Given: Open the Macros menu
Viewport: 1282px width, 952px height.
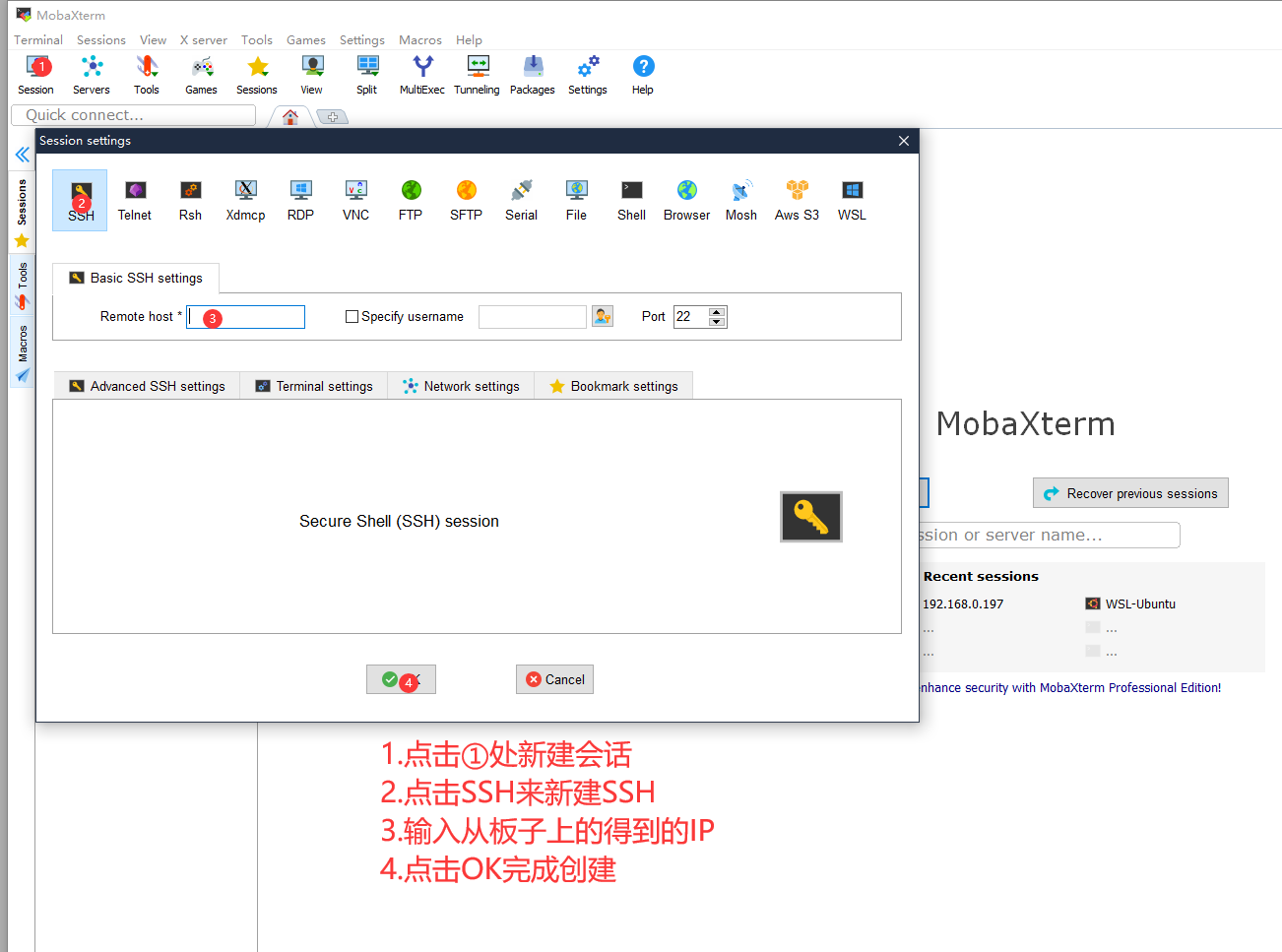Looking at the screenshot, I should coord(420,40).
